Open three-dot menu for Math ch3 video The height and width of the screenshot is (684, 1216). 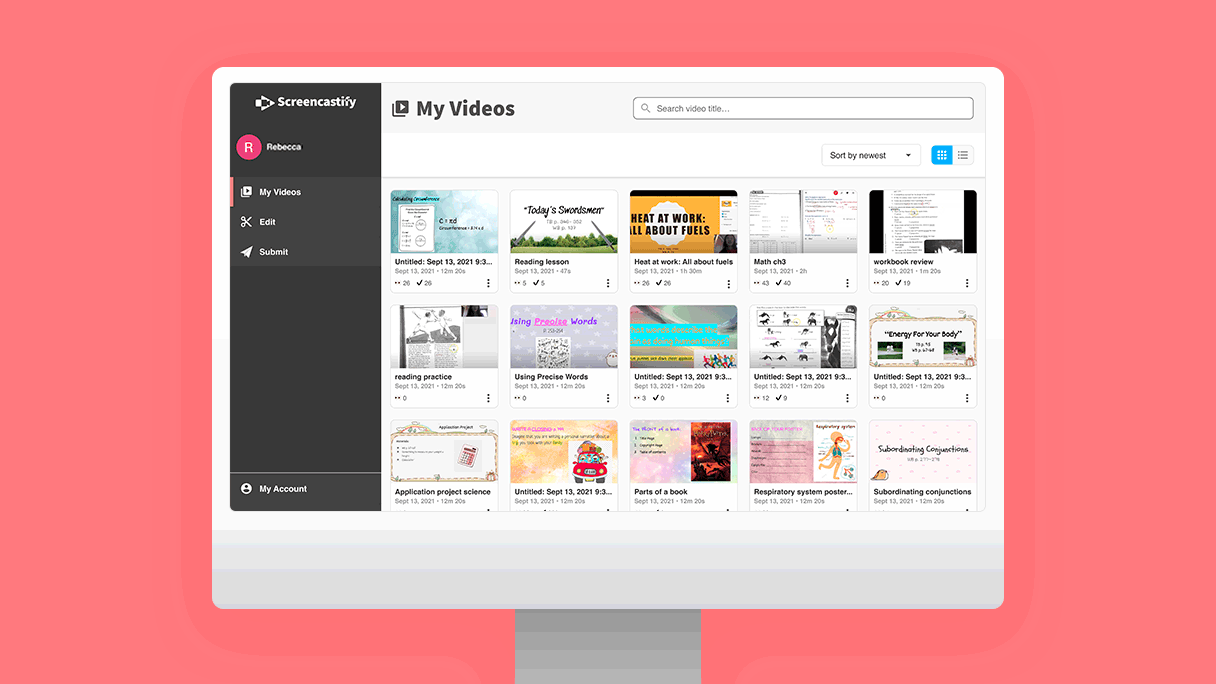pos(847,283)
